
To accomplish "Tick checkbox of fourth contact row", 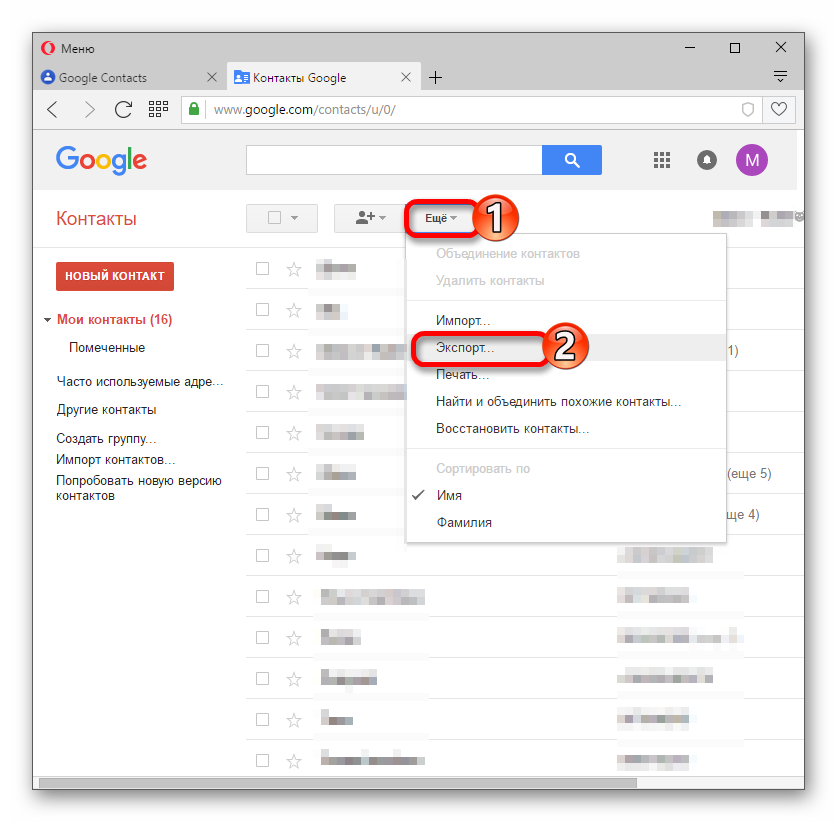I will tap(262, 391).
